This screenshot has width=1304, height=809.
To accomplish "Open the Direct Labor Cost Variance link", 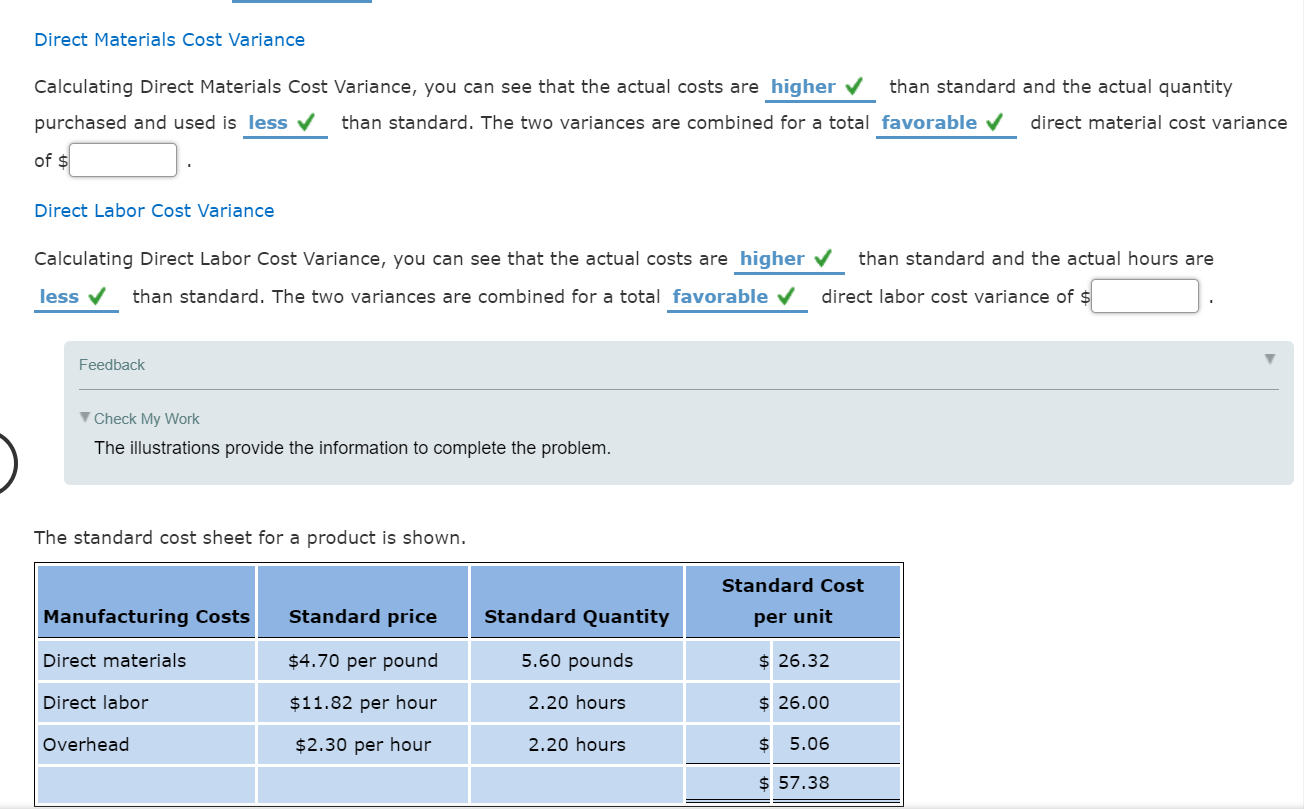I will pyautogui.click(x=154, y=210).
